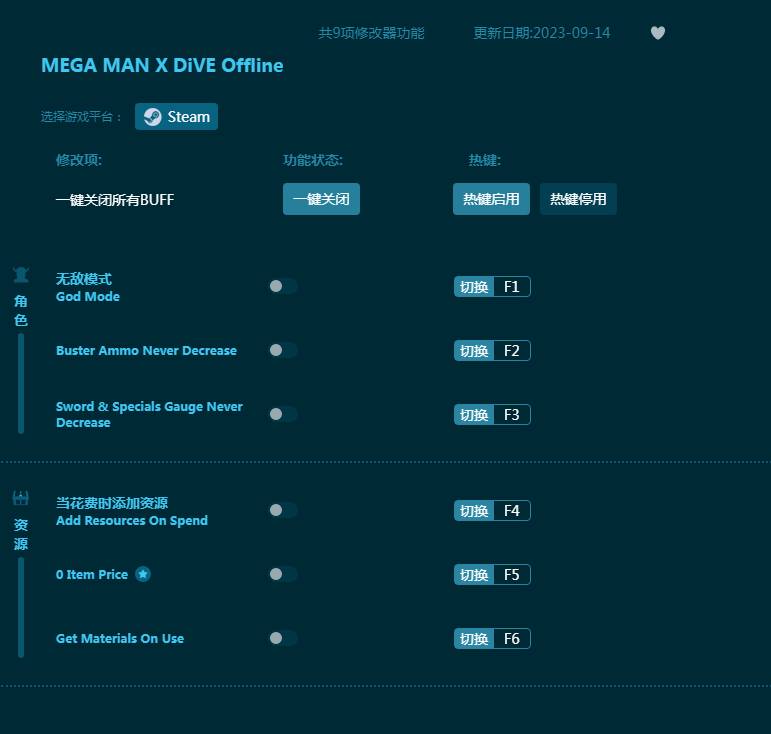Click the F6 hotkey field
The width and height of the screenshot is (771, 734).
[x=512, y=638]
